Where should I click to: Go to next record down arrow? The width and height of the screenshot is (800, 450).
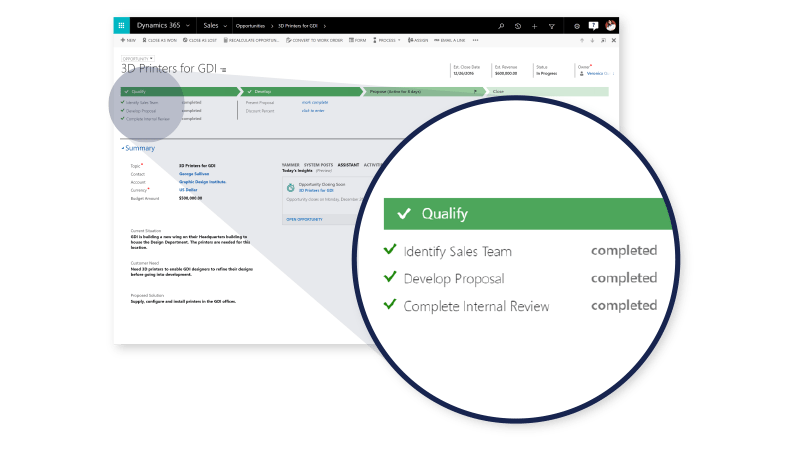(x=592, y=40)
